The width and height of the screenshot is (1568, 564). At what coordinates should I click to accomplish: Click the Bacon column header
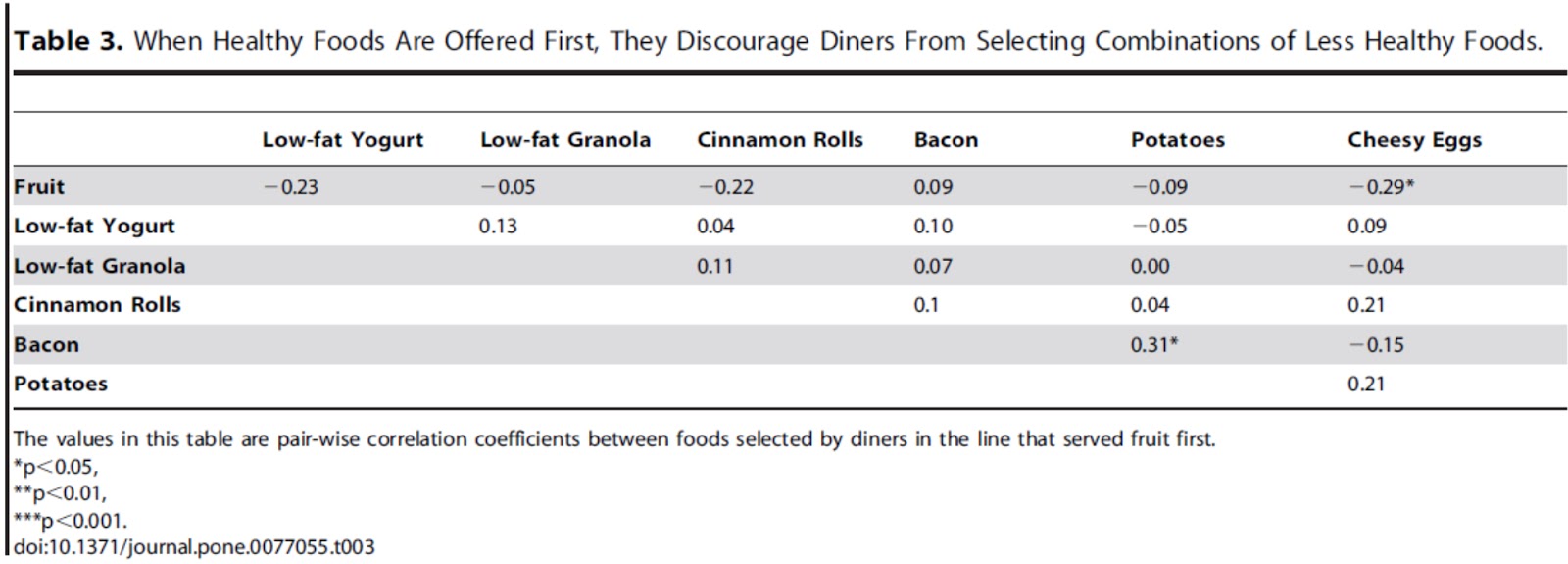[946, 140]
